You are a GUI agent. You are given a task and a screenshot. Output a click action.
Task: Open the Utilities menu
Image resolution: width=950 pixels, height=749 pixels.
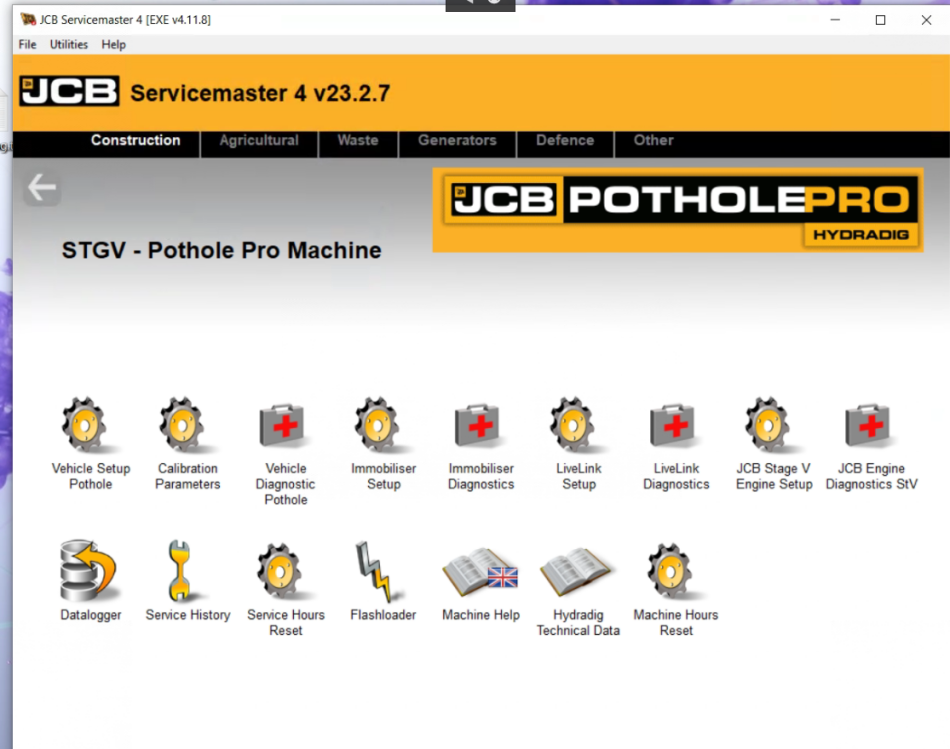tap(68, 44)
